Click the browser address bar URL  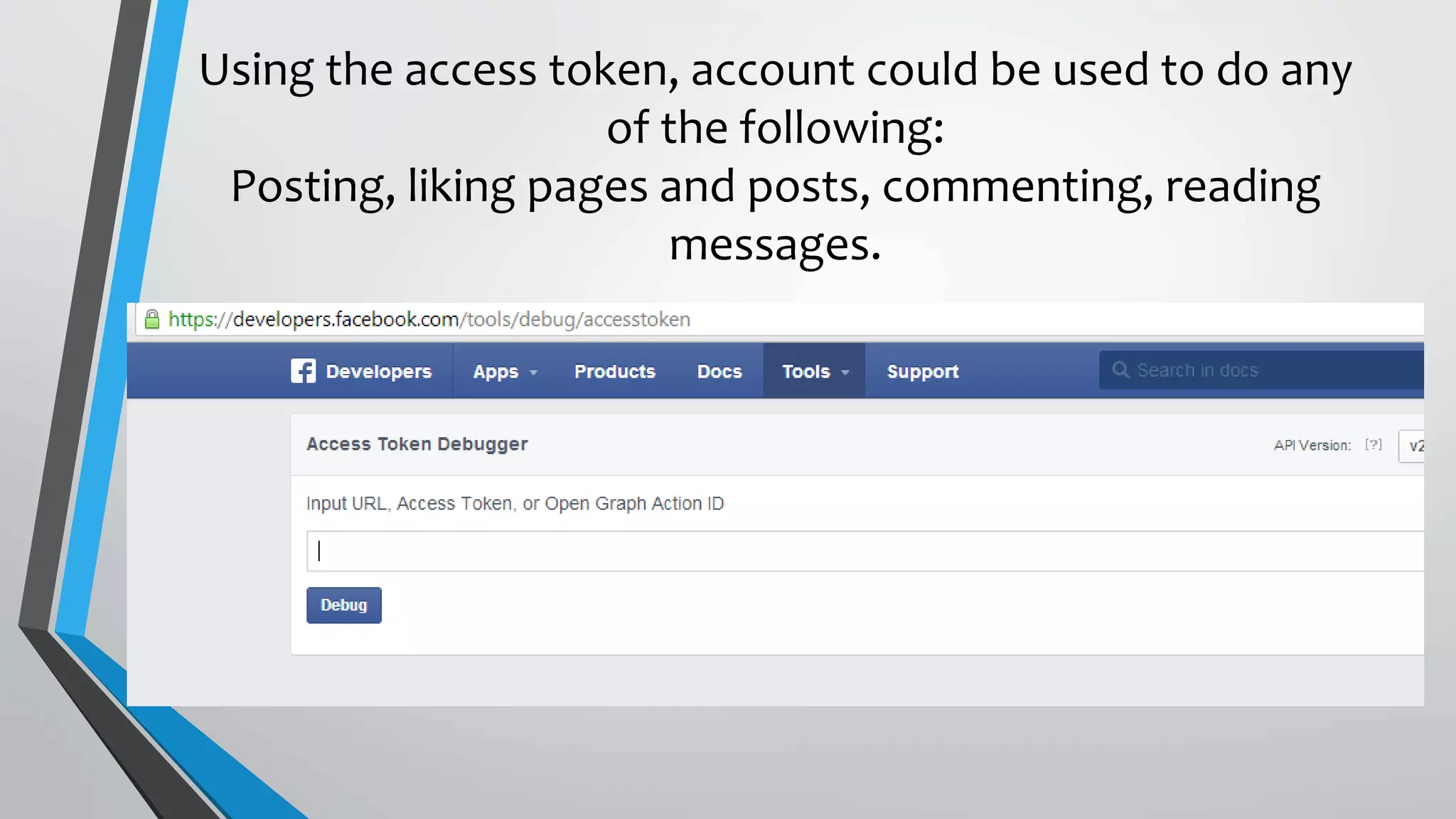pos(429,319)
